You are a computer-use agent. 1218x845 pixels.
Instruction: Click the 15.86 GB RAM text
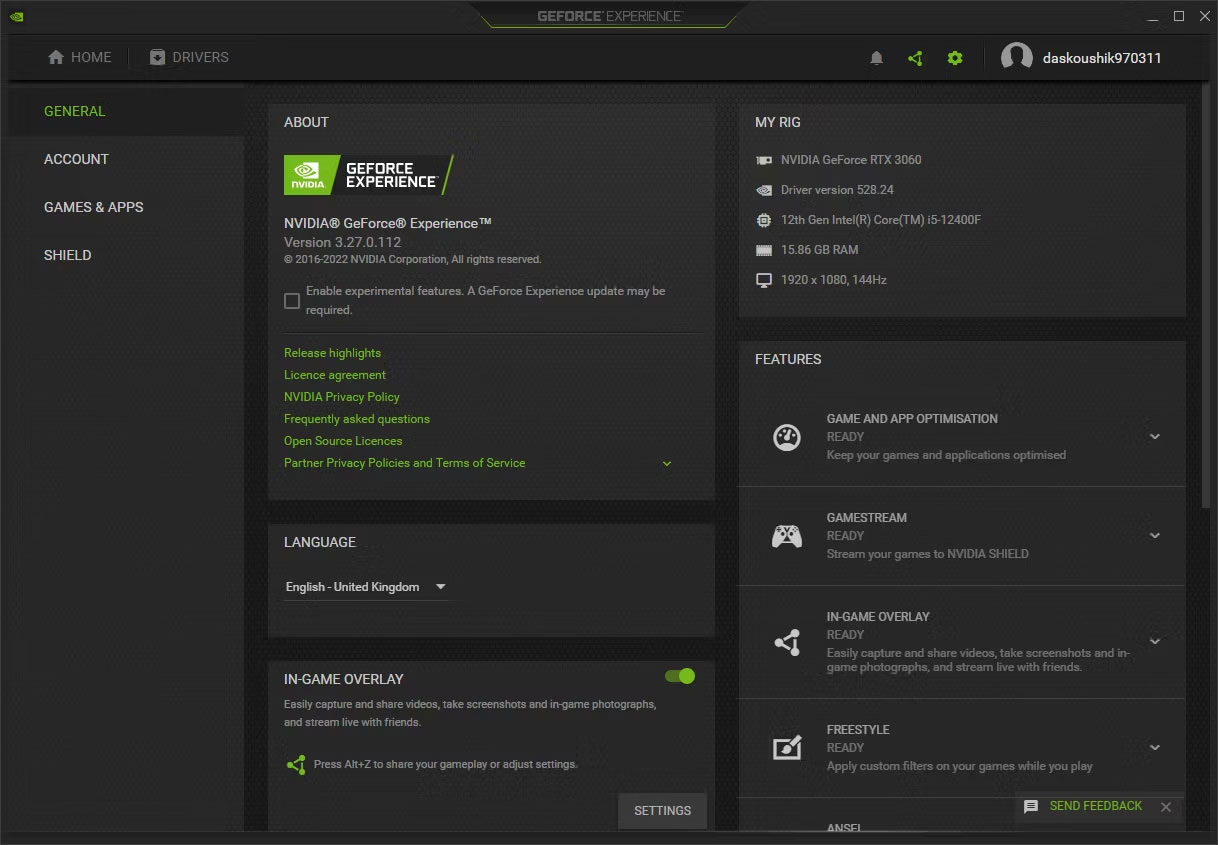coord(820,250)
